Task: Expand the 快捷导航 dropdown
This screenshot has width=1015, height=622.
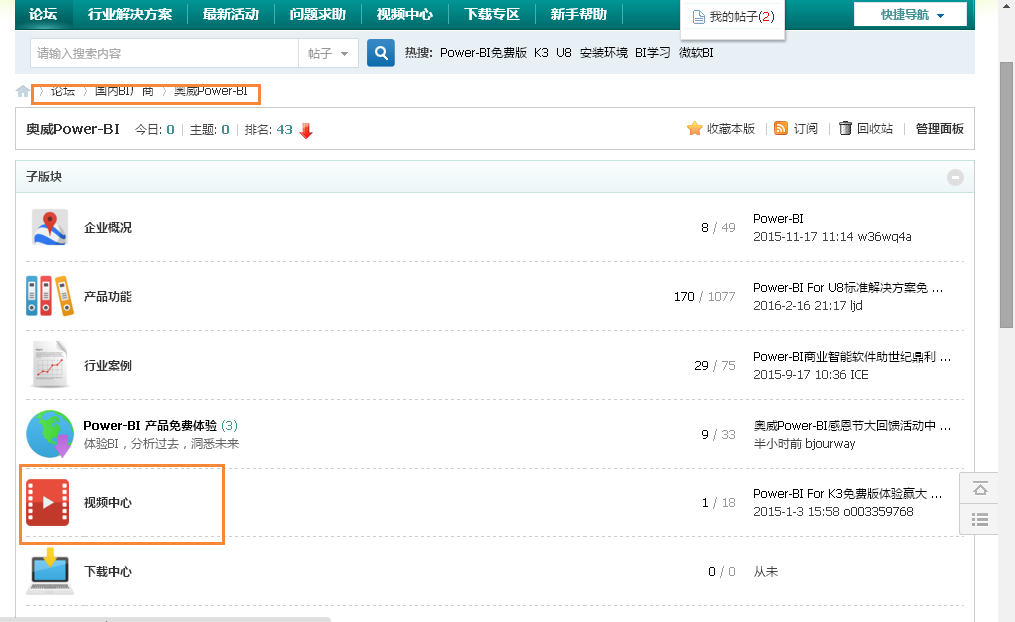Action: (x=910, y=14)
